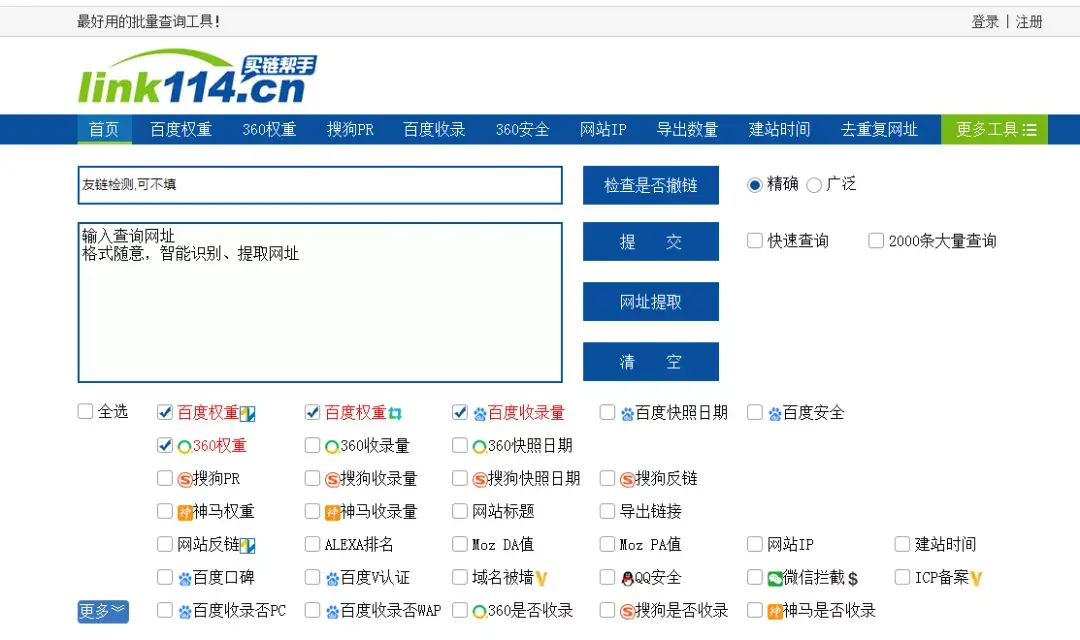
Task: Click the QQ penguin icon beside QQ安全
Action: [627, 579]
